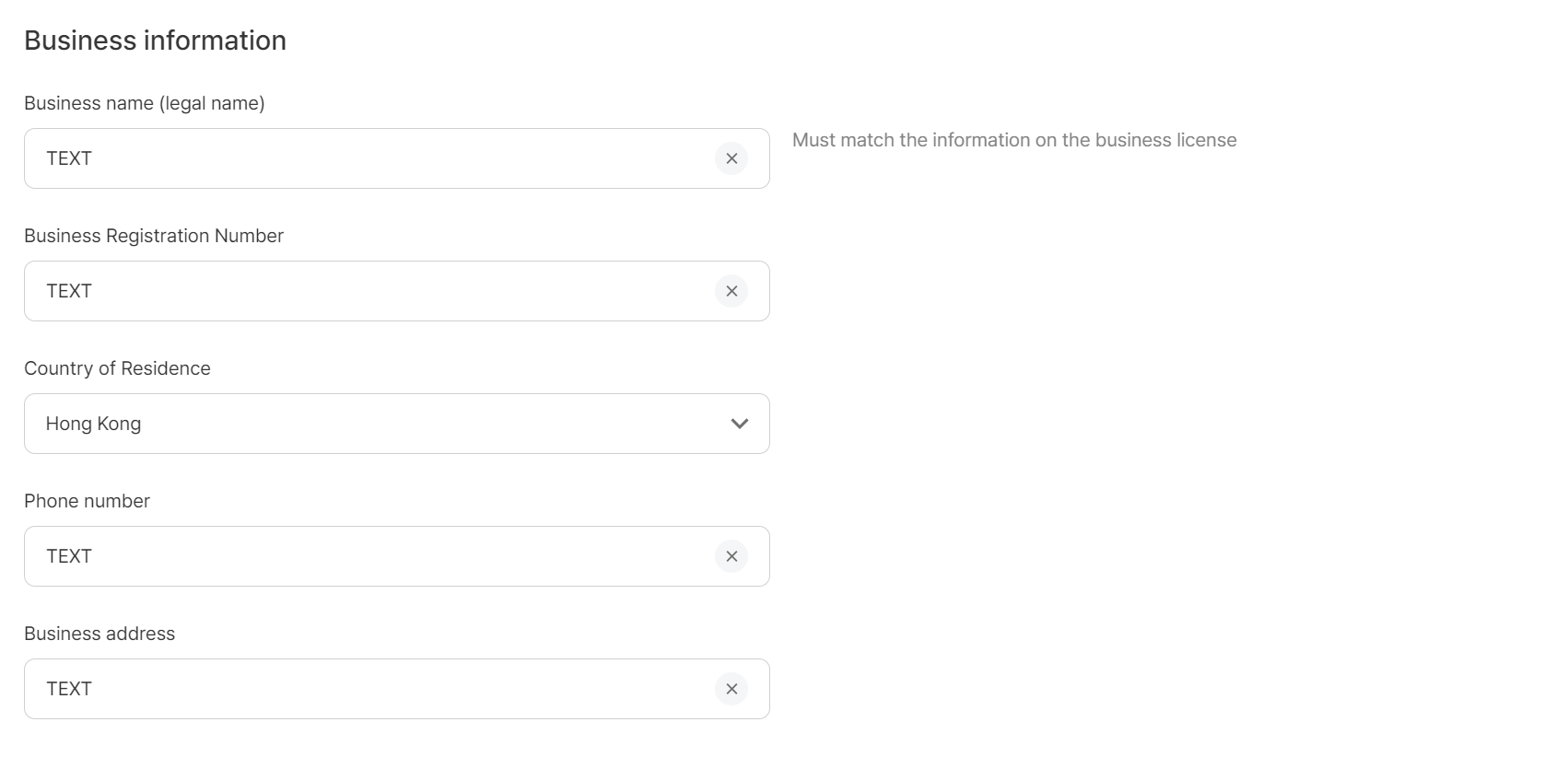Image resolution: width=1568 pixels, height=757 pixels.
Task: Click the TEXT value in Business address
Action: point(69,689)
